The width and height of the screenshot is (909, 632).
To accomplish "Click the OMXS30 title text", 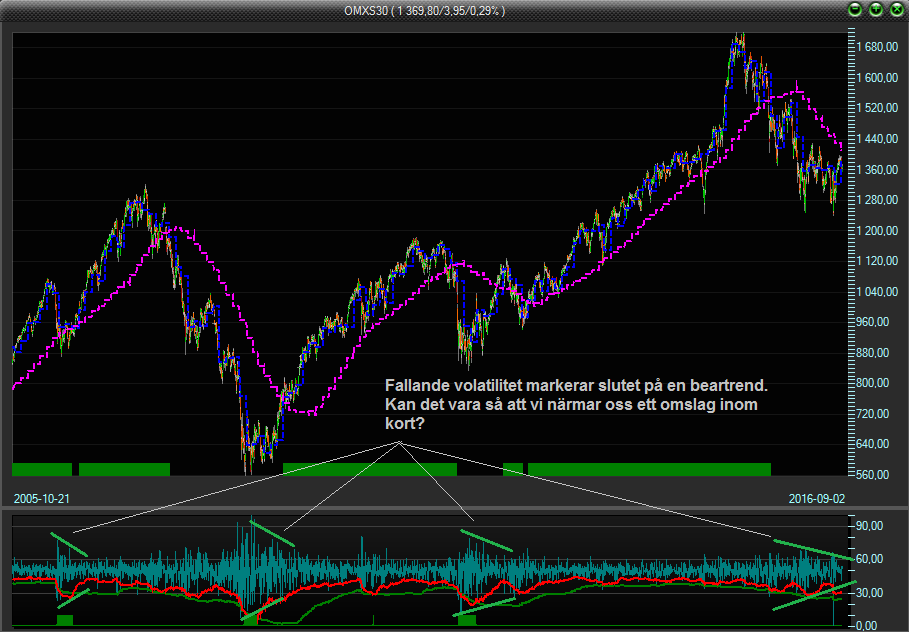I will click(424, 11).
